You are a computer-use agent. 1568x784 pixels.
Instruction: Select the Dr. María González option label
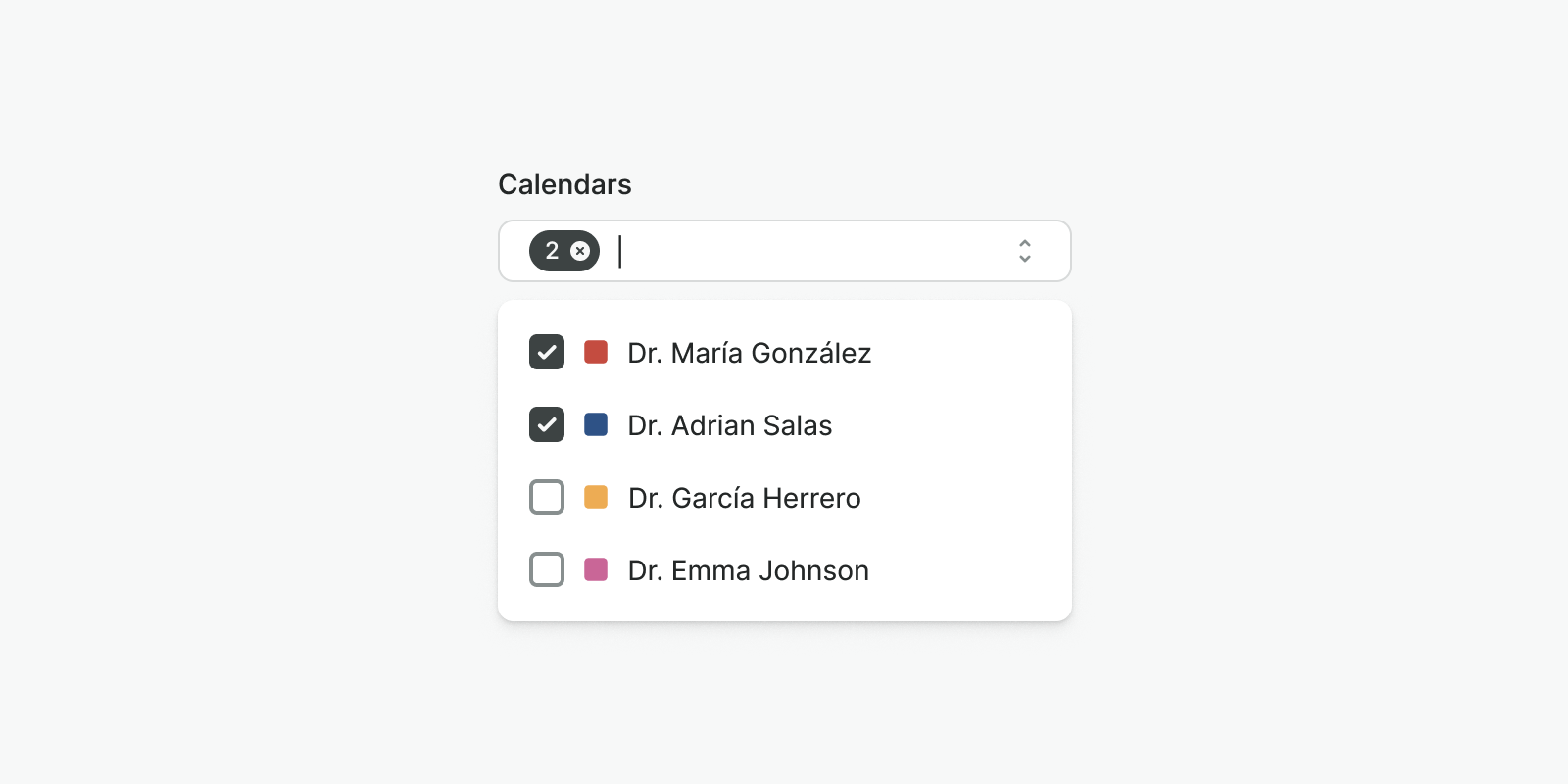pyautogui.click(x=750, y=353)
